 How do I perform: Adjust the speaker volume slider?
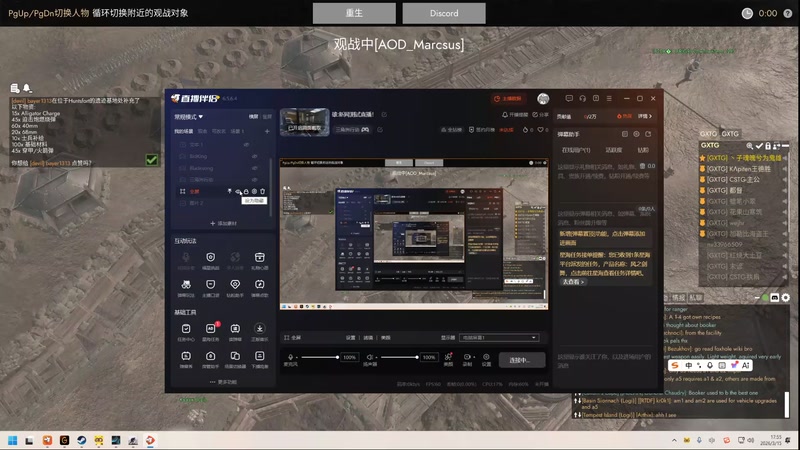[x=399, y=357]
